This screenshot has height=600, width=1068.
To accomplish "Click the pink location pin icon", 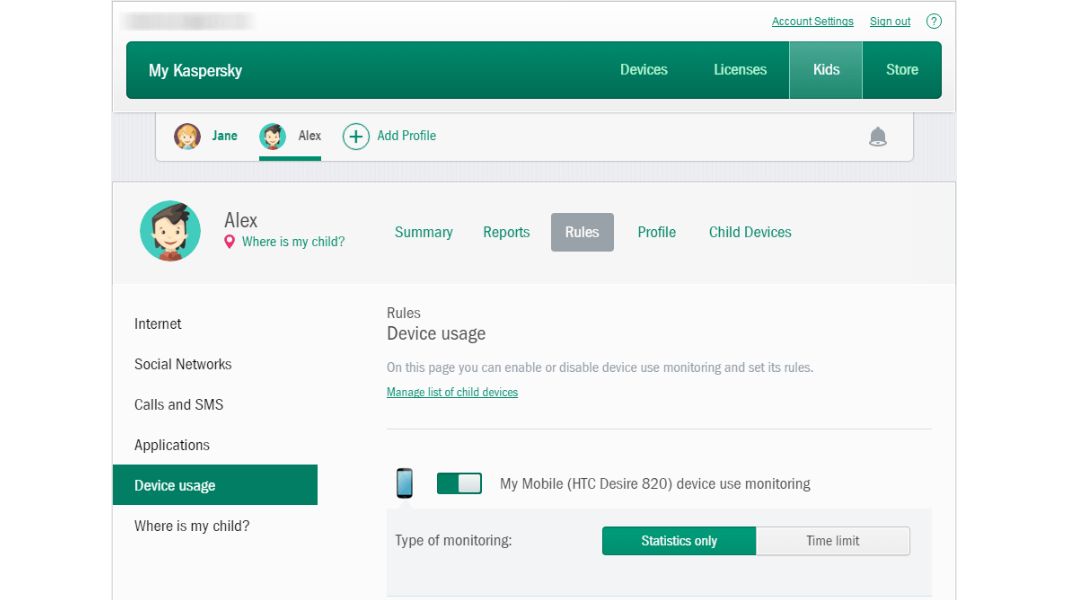I will 230,242.
